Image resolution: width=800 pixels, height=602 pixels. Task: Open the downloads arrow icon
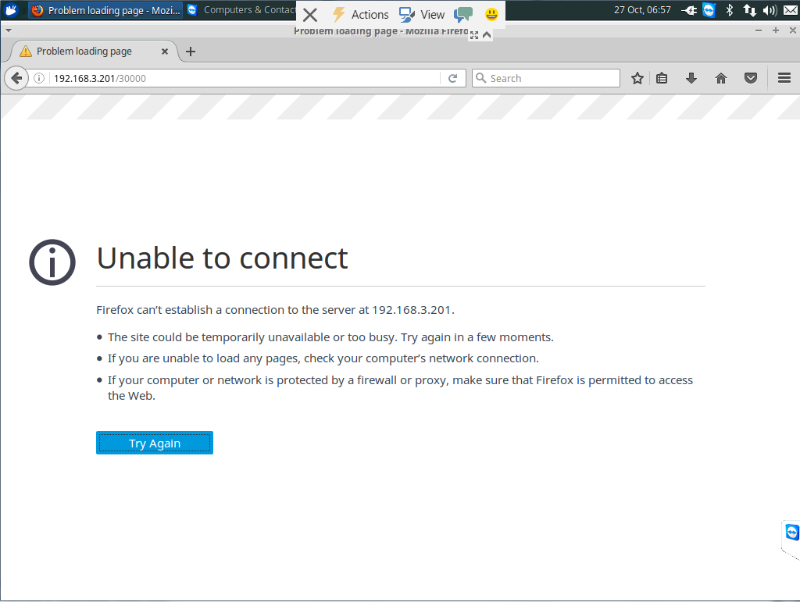point(691,78)
